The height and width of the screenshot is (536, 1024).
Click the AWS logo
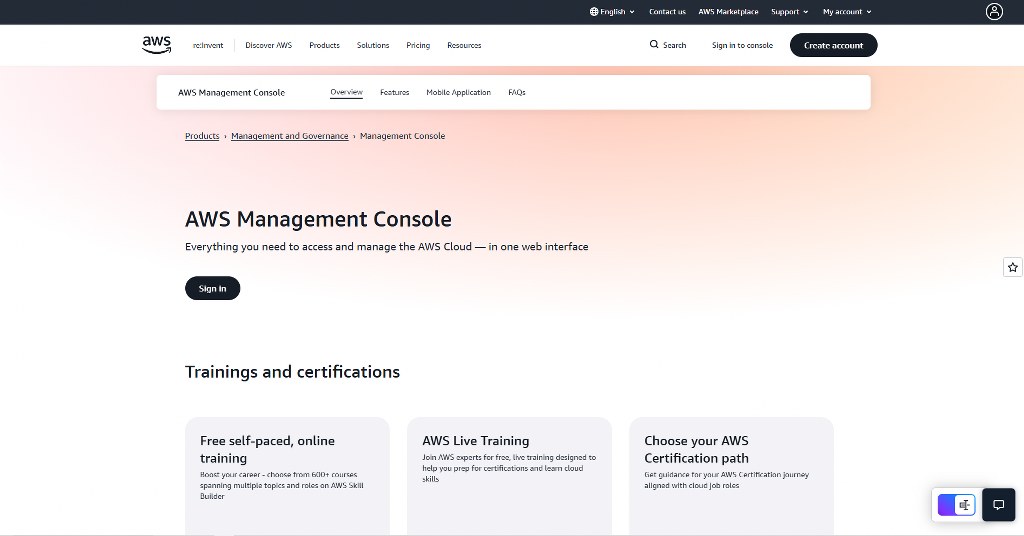click(x=157, y=44)
